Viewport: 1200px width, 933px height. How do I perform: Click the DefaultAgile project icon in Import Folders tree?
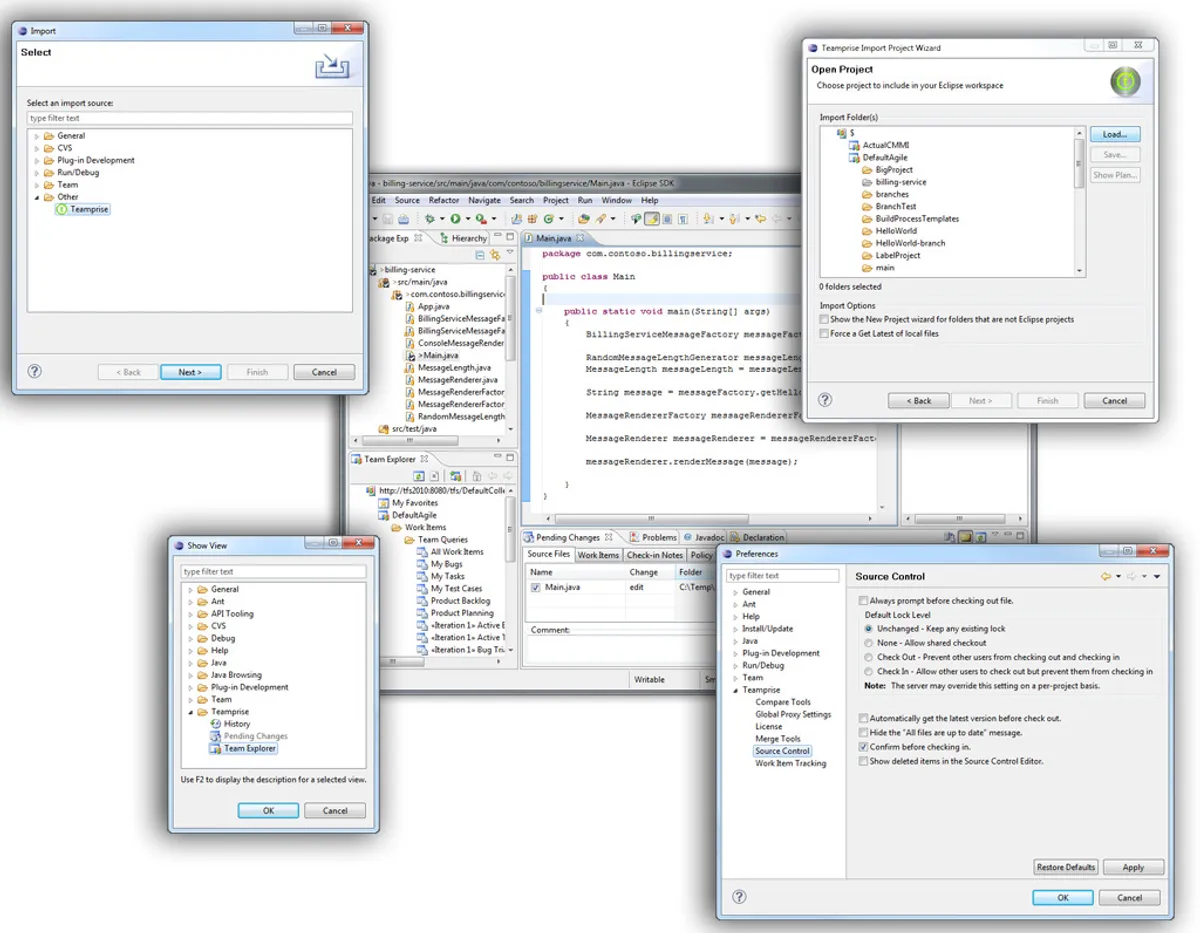[x=854, y=158]
